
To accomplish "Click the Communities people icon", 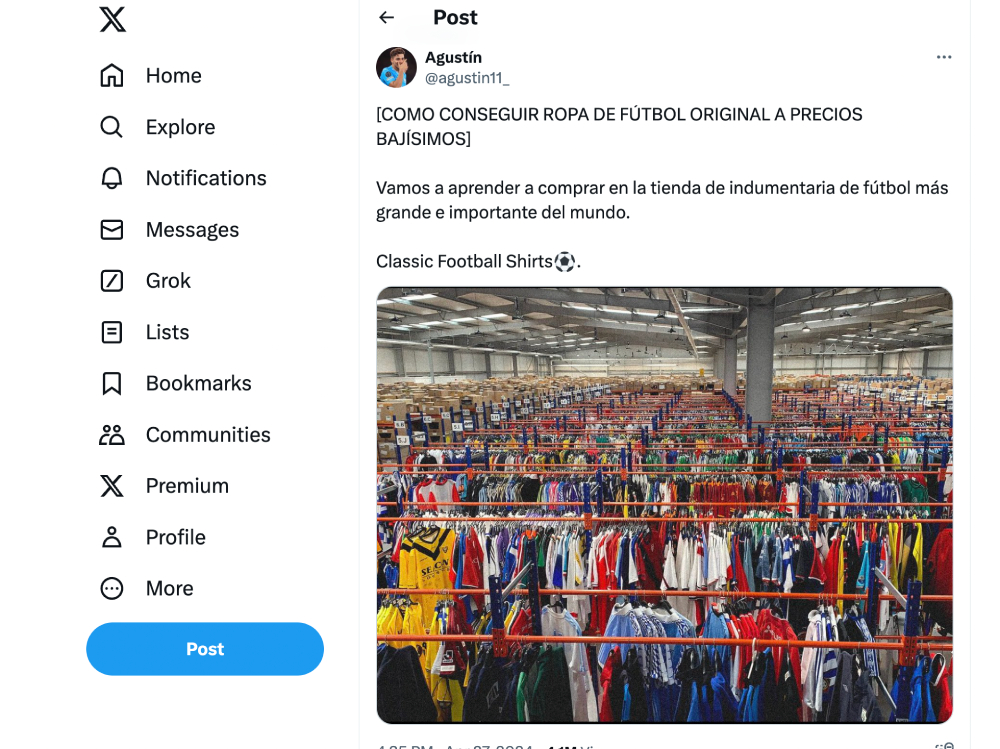I will tap(112, 434).
